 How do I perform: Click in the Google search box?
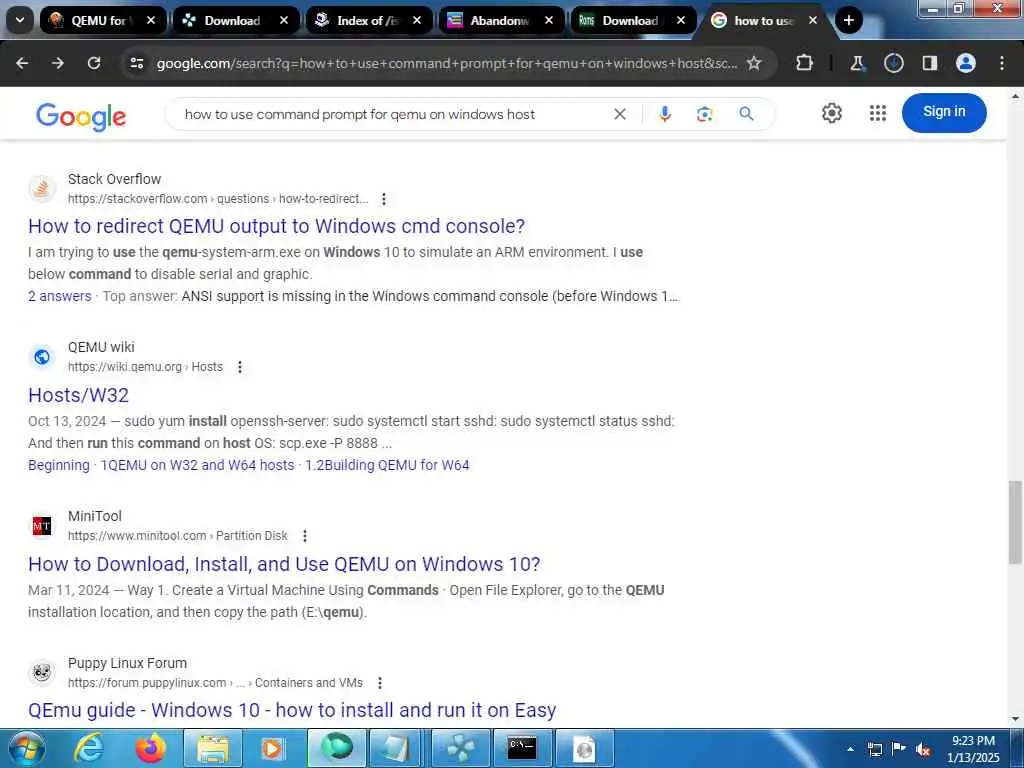pos(392,114)
